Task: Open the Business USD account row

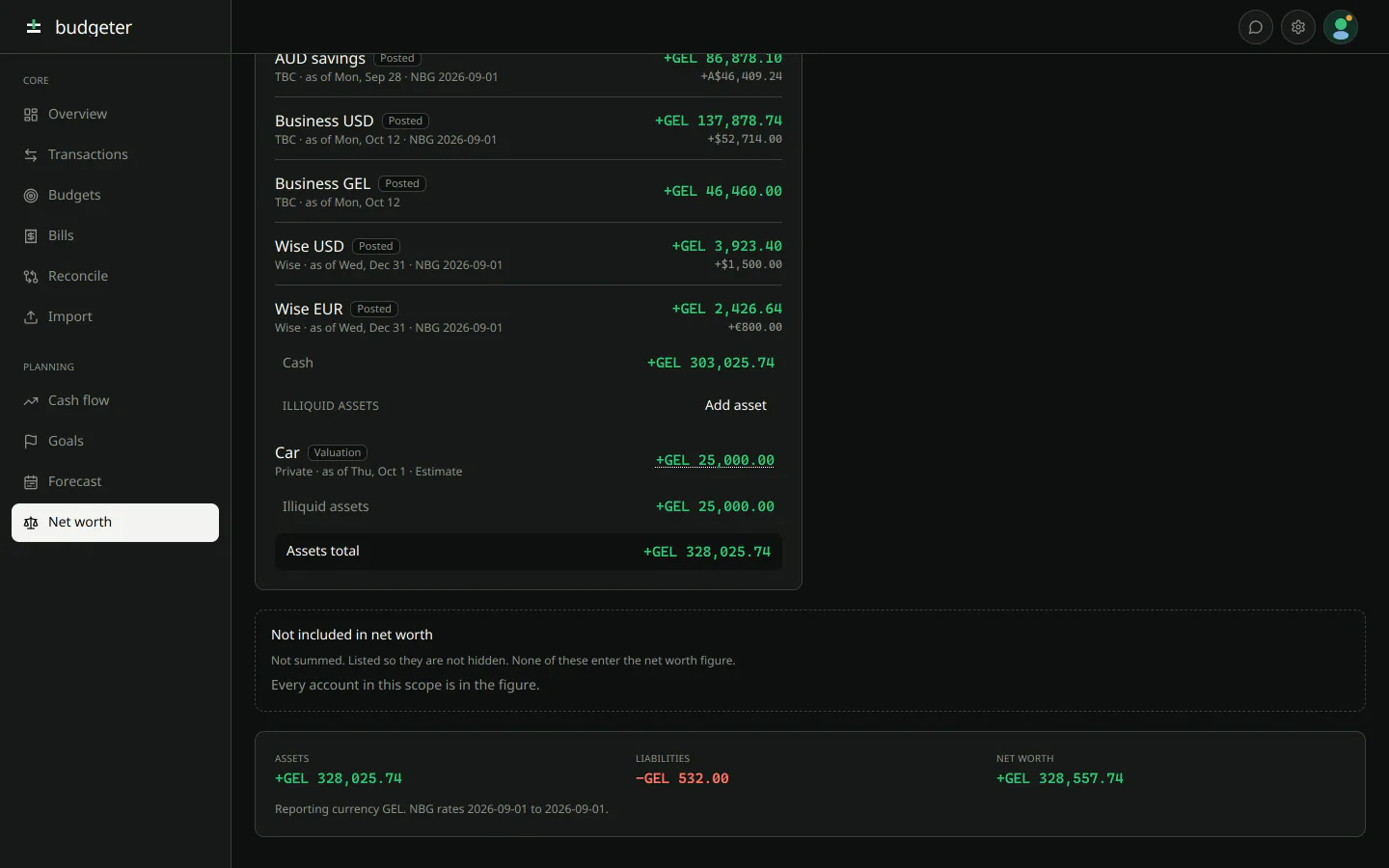Action: click(529, 129)
